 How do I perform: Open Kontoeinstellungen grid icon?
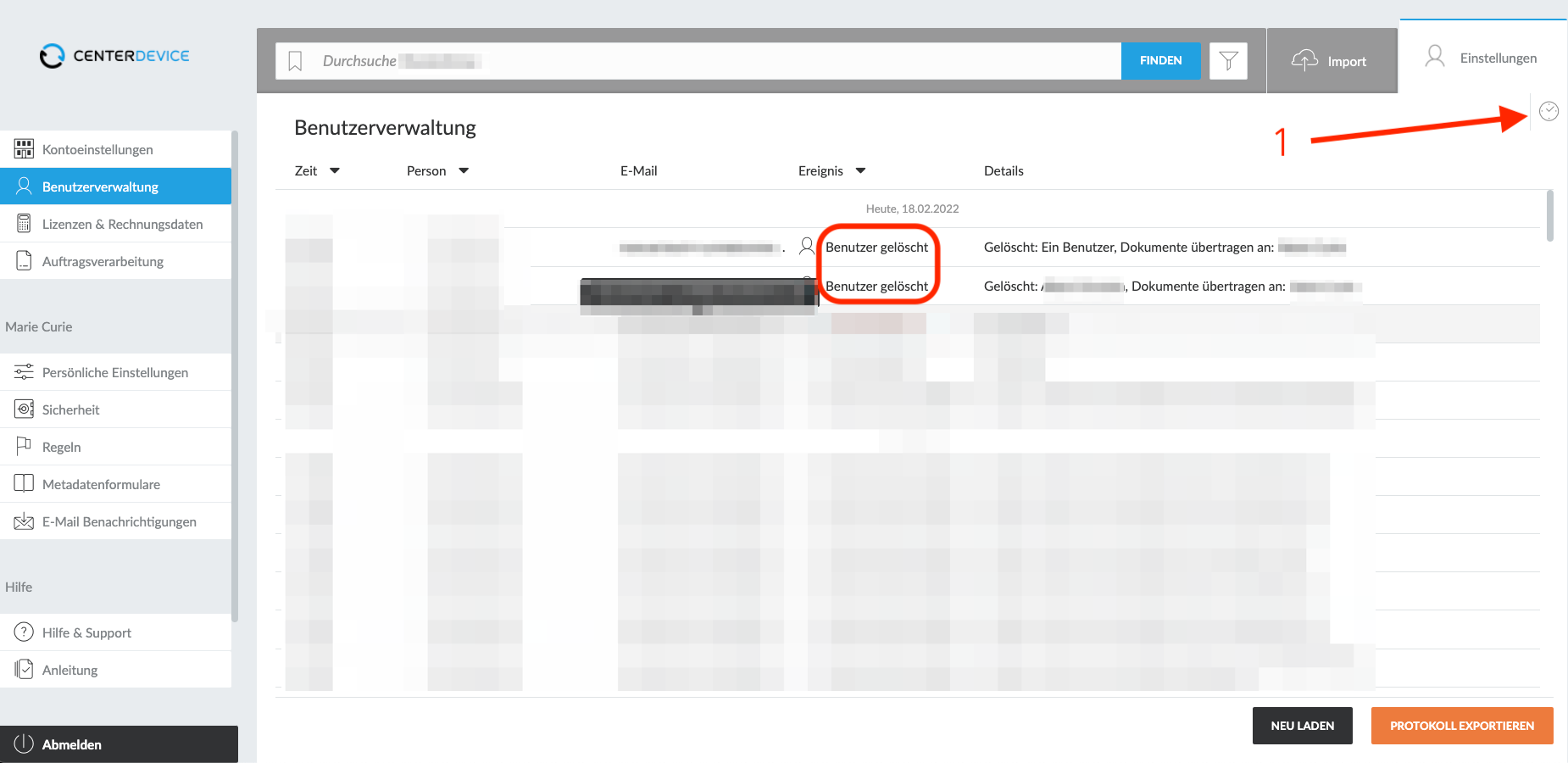pyautogui.click(x=24, y=149)
